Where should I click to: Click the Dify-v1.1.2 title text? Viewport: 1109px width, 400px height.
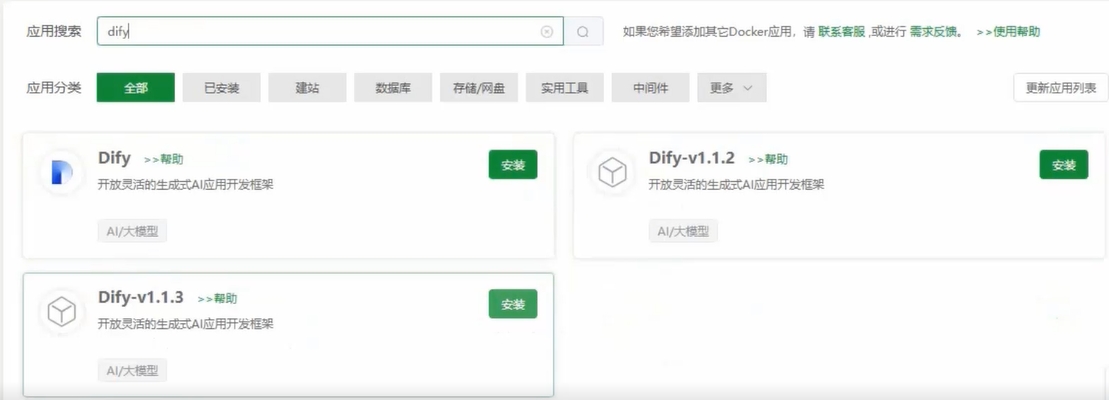point(692,158)
